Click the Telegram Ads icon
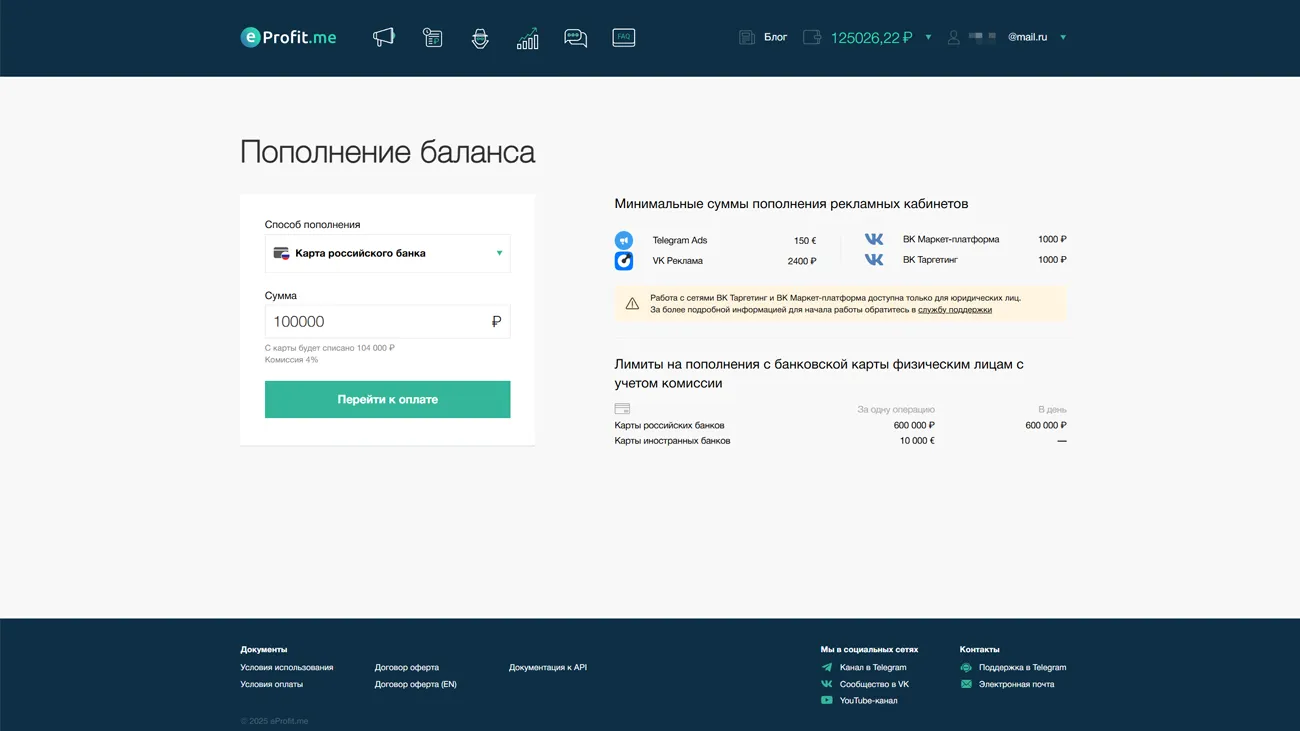This screenshot has height=731, width=1300. (624, 241)
